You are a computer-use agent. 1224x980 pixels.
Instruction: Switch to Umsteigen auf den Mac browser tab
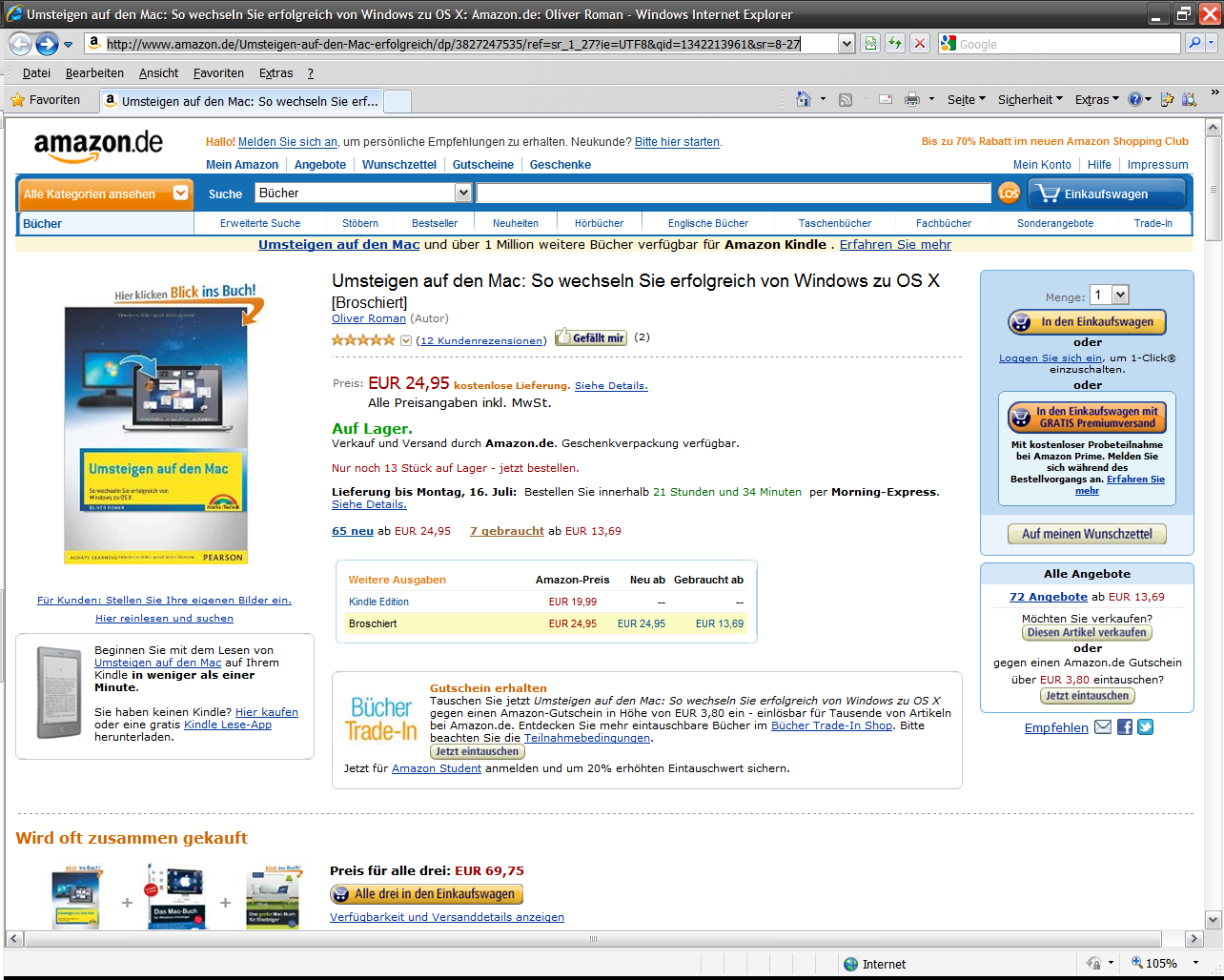[240, 100]
